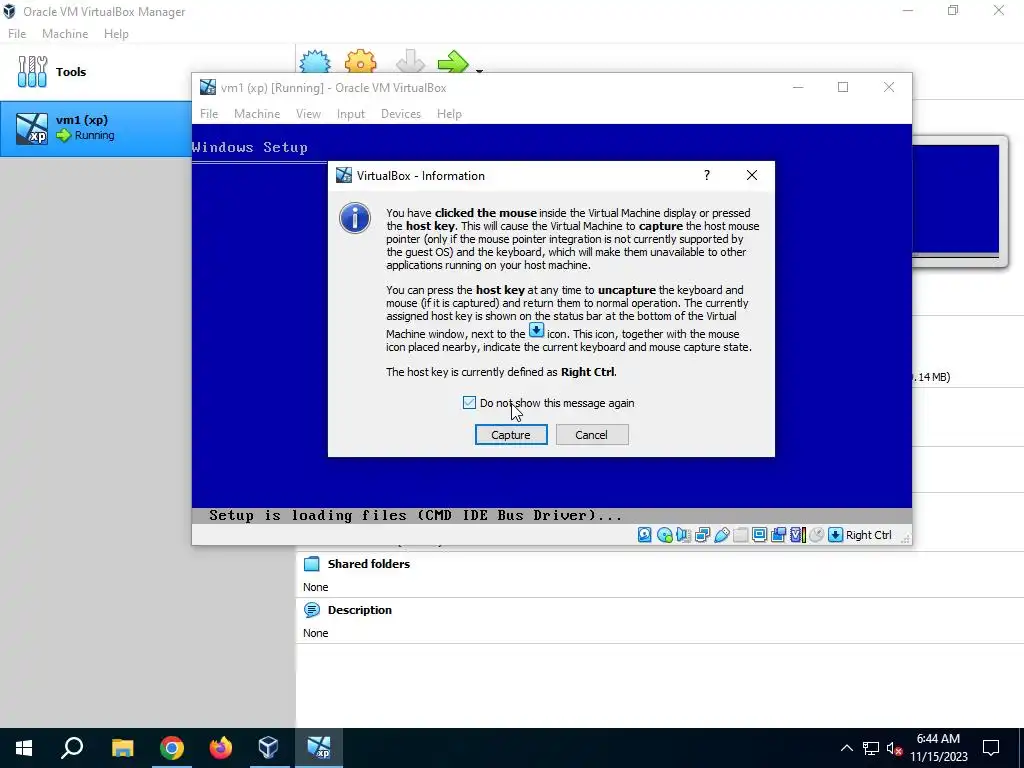Open Help menu in the vm1 window
The image size is (1024, 768).
click(449, 114)
